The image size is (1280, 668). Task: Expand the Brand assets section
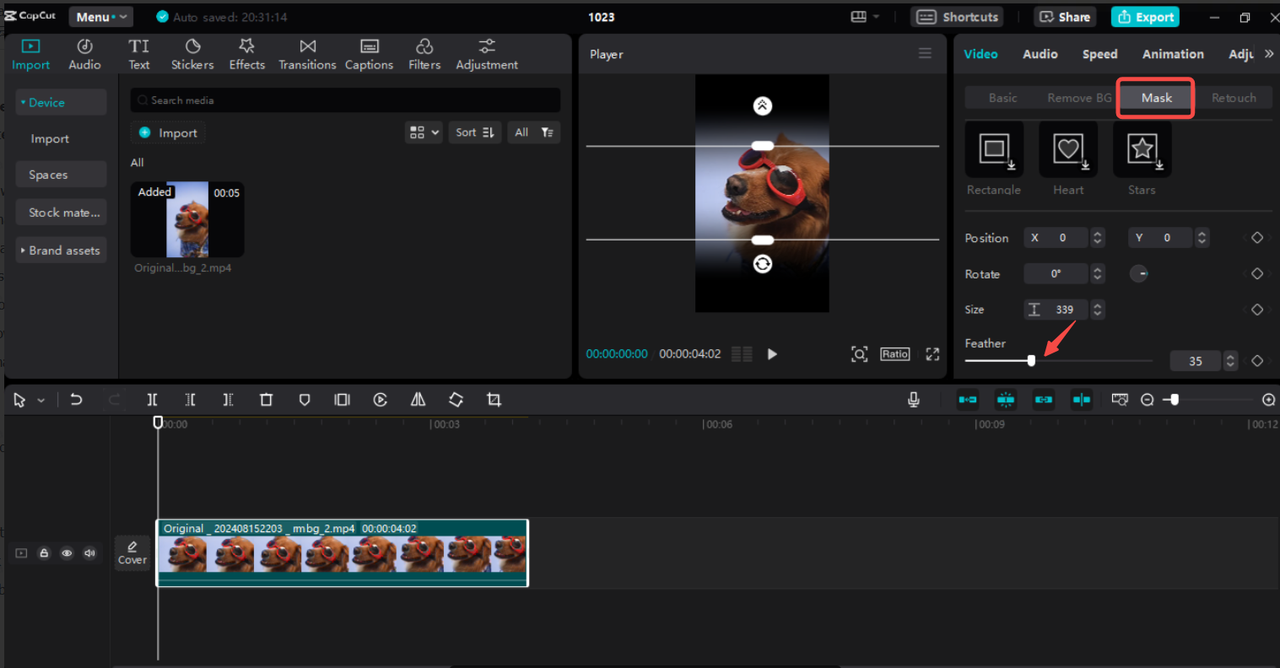(60, 250)
